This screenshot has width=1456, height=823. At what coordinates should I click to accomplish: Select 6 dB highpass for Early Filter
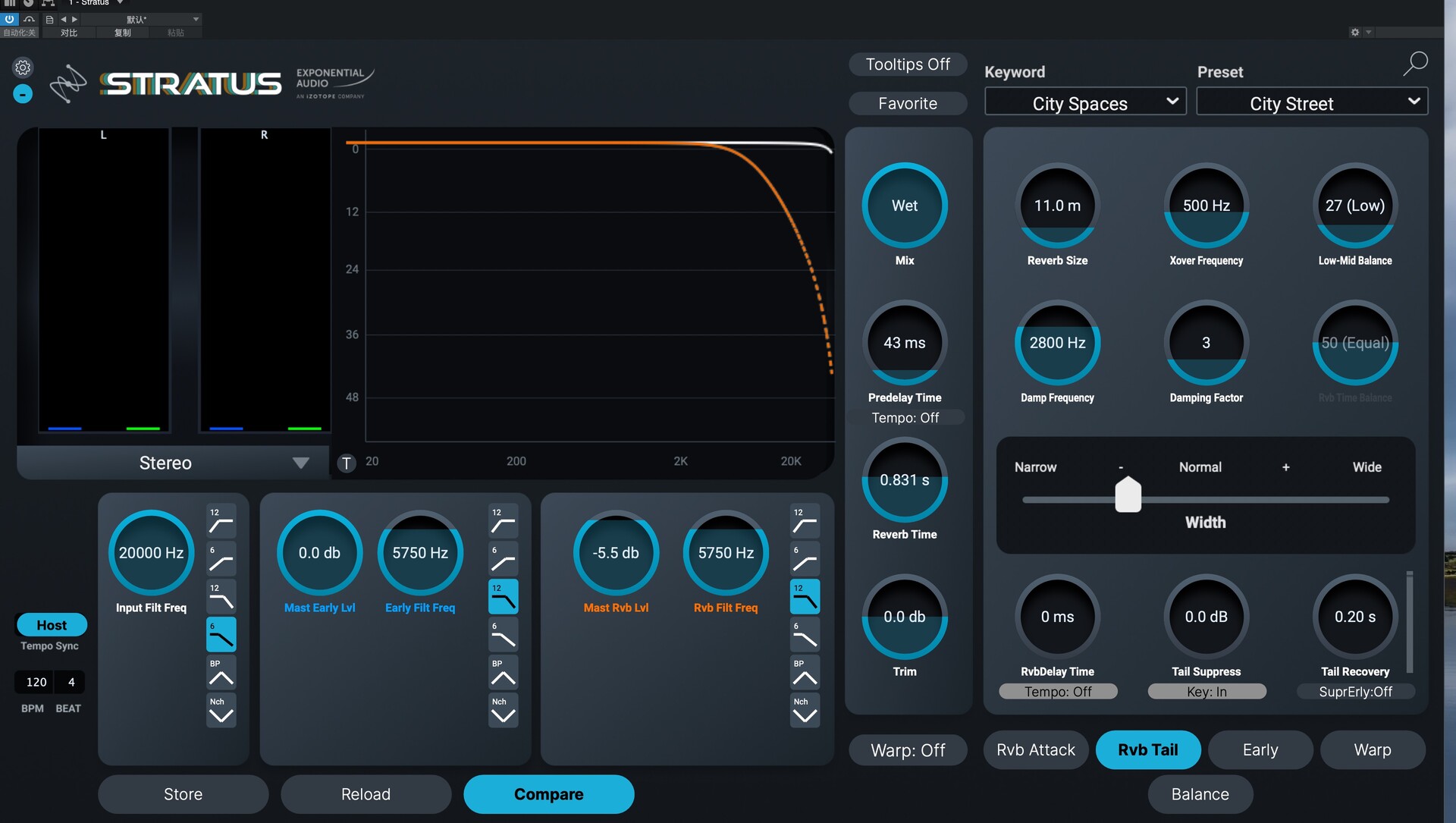(x=503, y=559)
